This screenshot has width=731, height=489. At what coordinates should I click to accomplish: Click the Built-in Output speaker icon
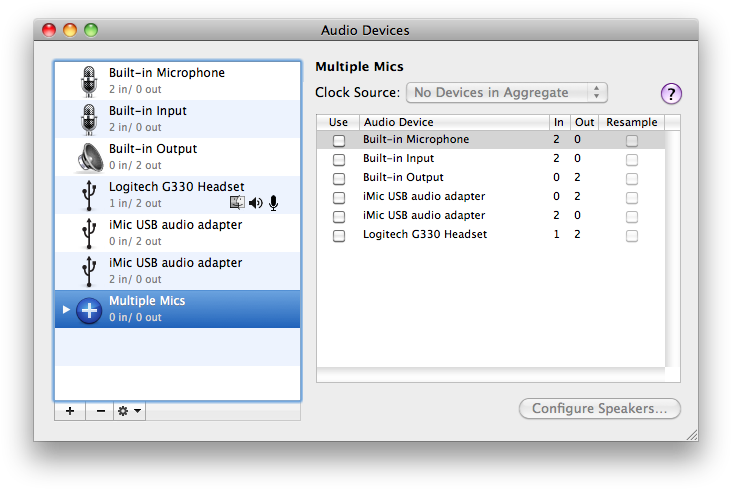89,157
